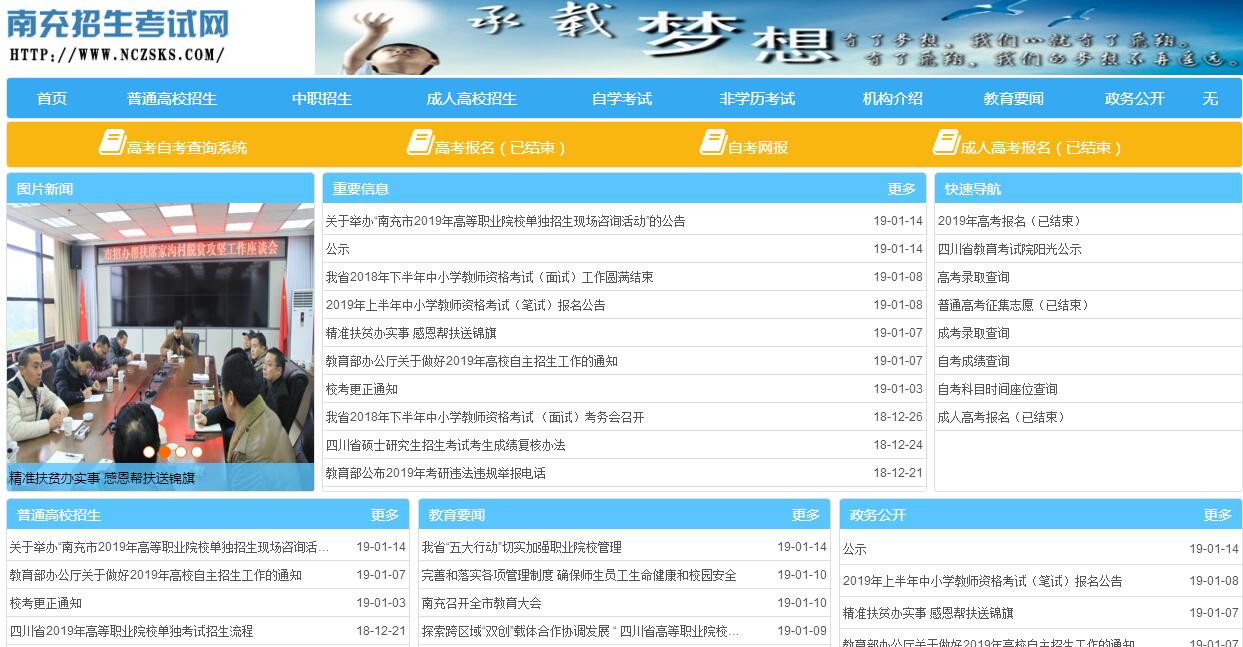Select the last carousel dot
The width and height of the screenshot is (1243, 647).
tap(197, 452)
